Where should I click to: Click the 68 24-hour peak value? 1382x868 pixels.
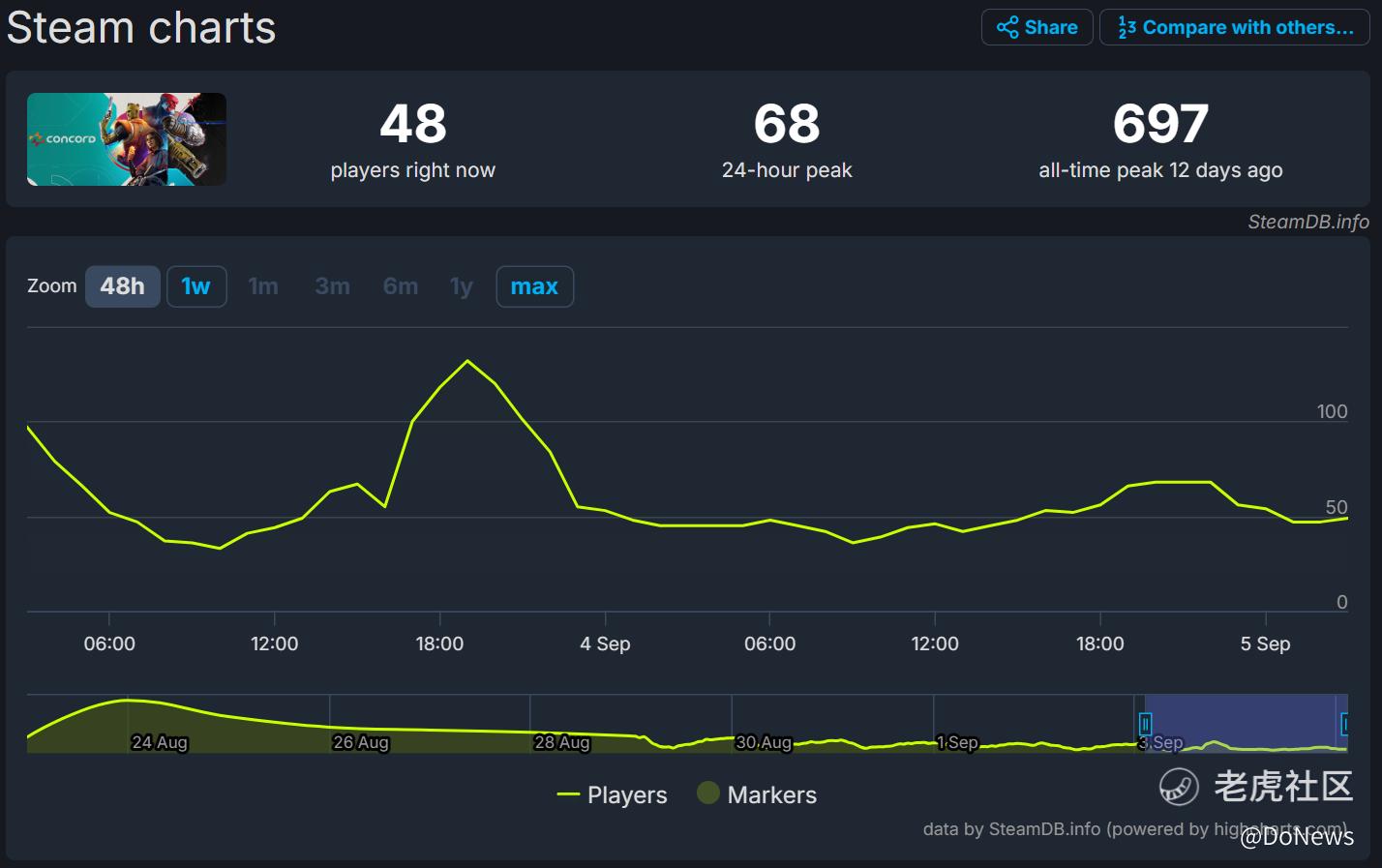pos(787,124)
